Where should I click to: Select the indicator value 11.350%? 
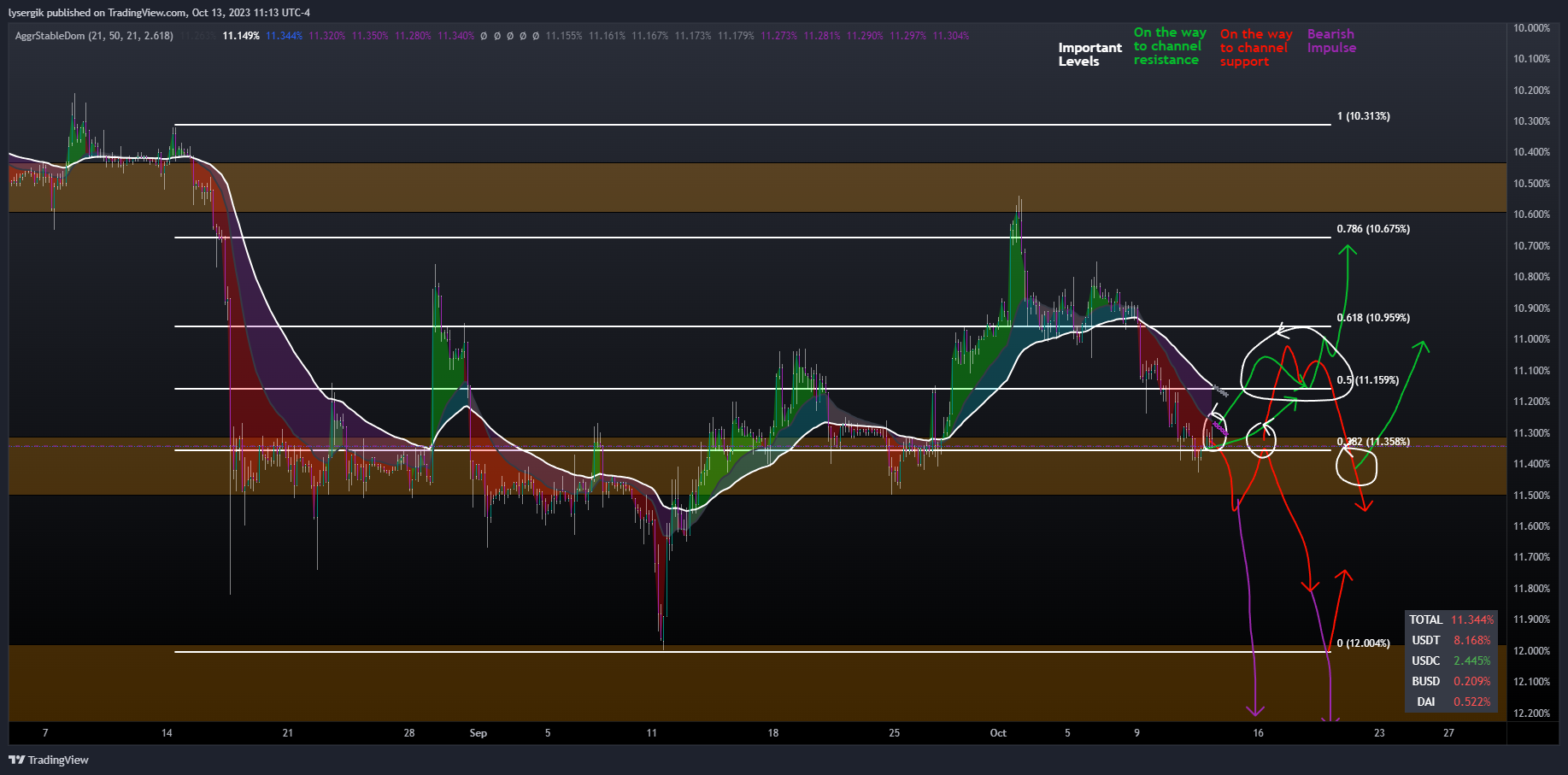pos(370,36)
